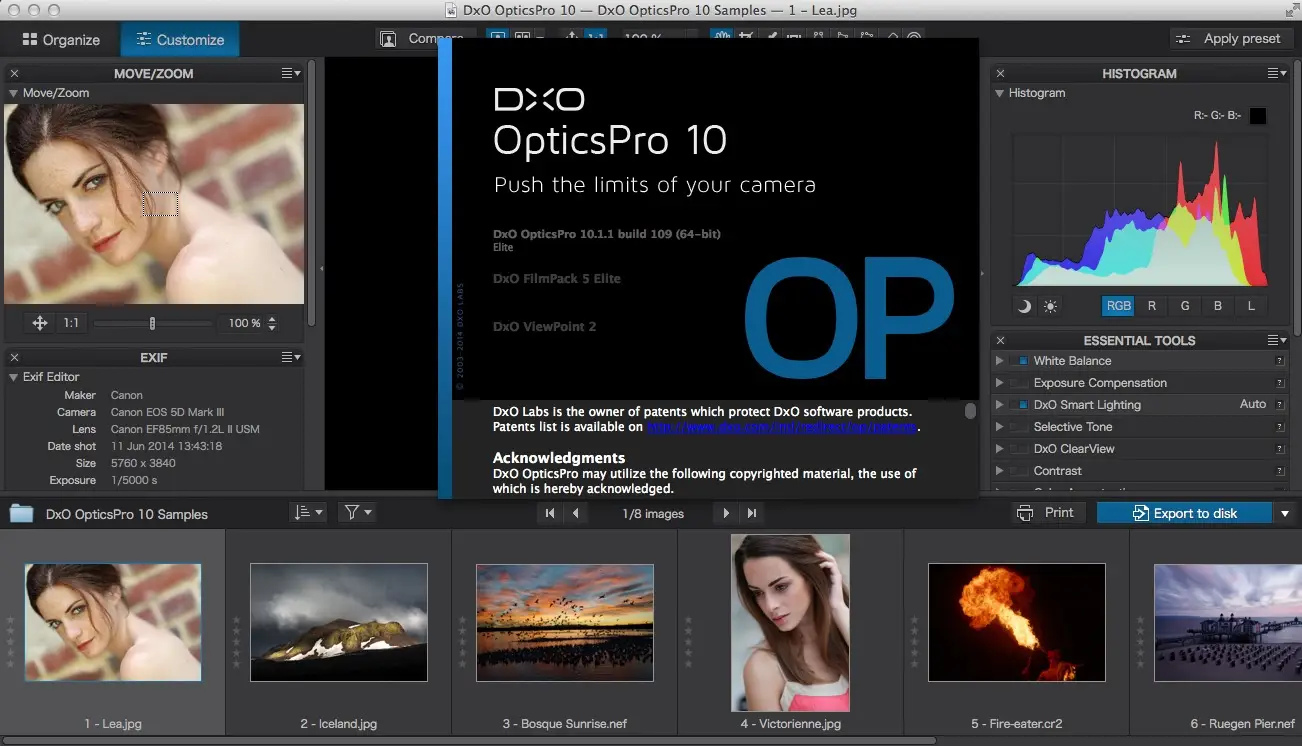Select the B histogram channel
Viewport: 1302px width, 746px height.
tap(1218, 306)
